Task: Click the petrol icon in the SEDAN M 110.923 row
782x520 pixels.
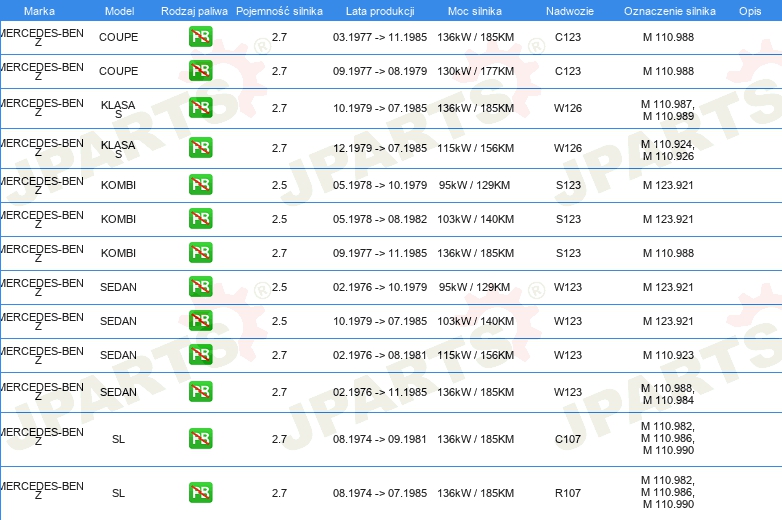Action: 200,354
